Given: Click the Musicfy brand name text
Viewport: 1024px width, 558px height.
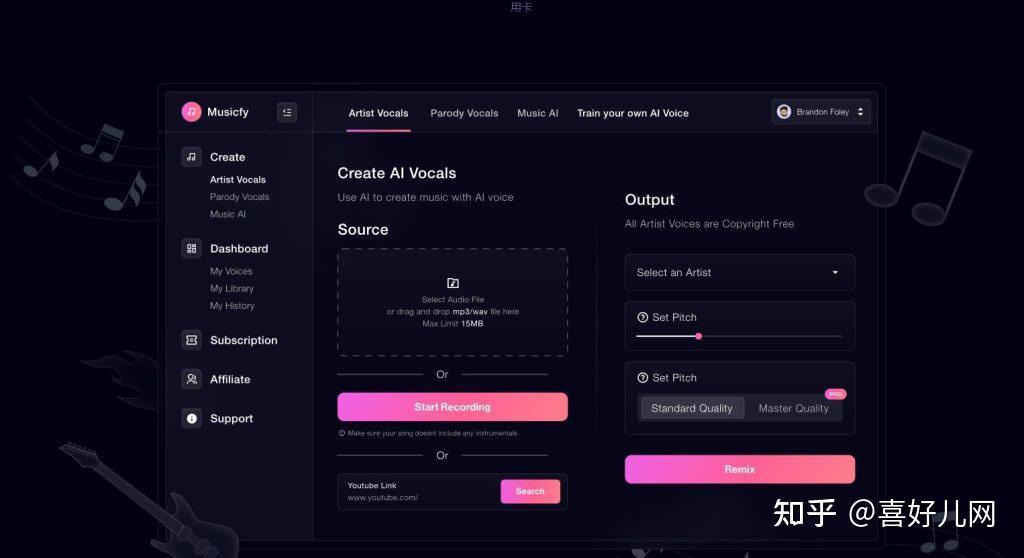Looking at the screenshot, I should click(x=227, y=112).
